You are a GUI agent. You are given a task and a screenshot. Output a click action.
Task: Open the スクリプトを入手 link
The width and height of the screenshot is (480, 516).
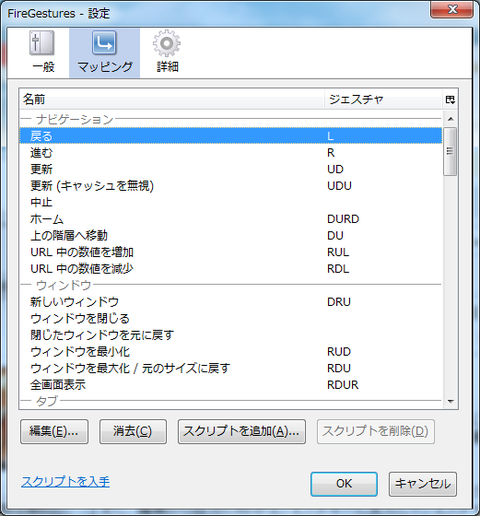click(65, 482)
